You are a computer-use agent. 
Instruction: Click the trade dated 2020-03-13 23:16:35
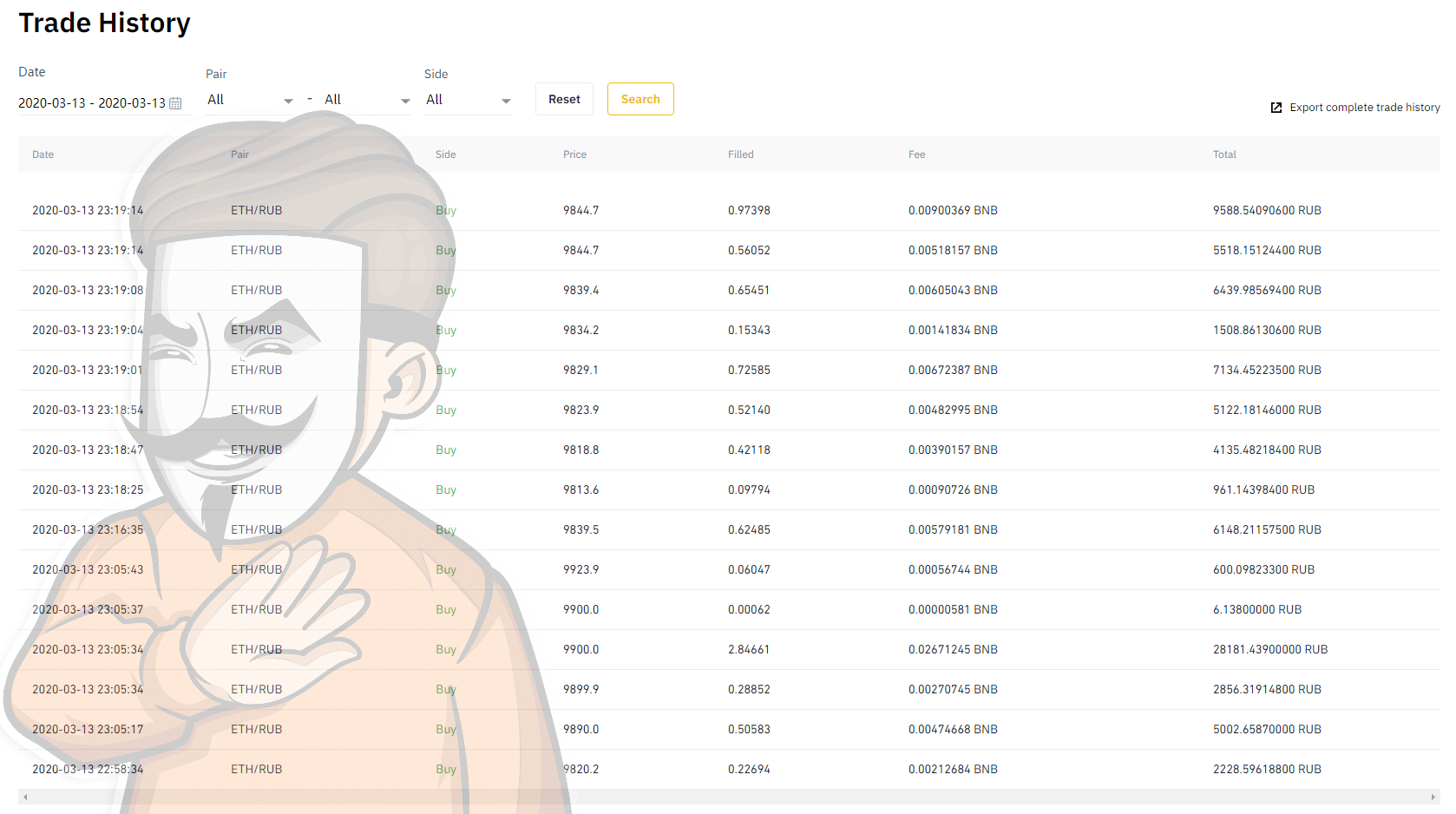click(x=88, y=529)
